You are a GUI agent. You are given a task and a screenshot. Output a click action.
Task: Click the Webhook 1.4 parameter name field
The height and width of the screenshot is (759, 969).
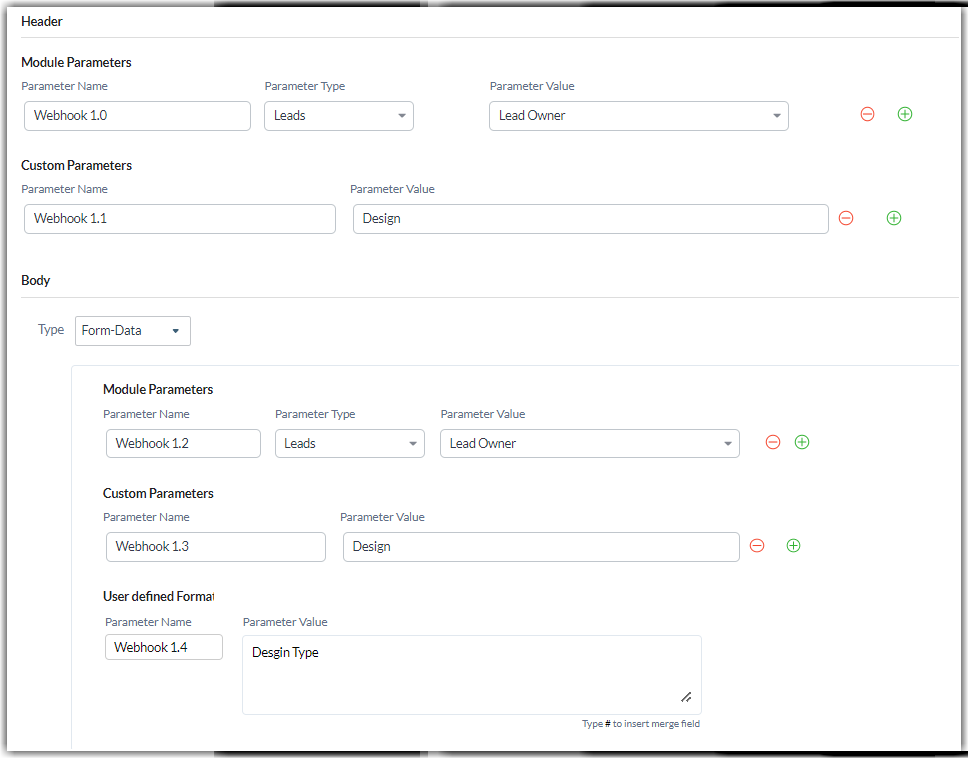click(164, 648)
